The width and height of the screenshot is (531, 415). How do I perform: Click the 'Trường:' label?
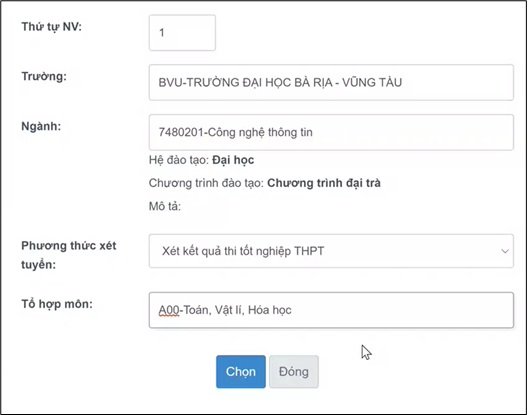(x=44, y=76)
